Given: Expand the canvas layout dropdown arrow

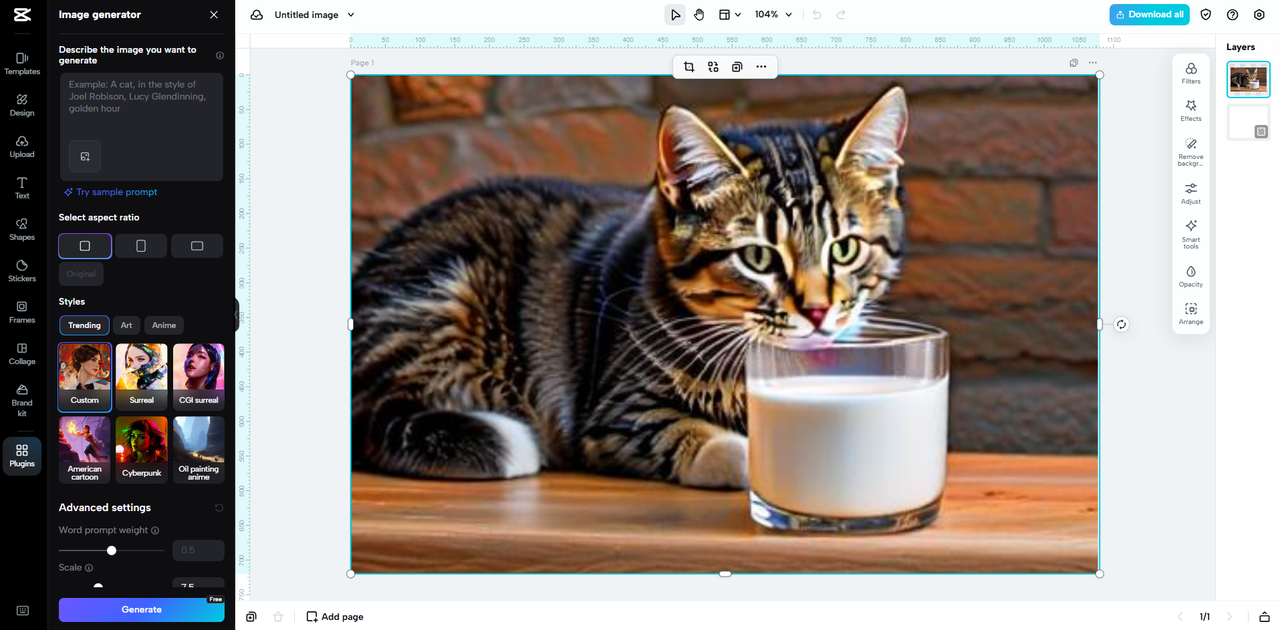Looking at the screenshot, I should tap(738, 15).
